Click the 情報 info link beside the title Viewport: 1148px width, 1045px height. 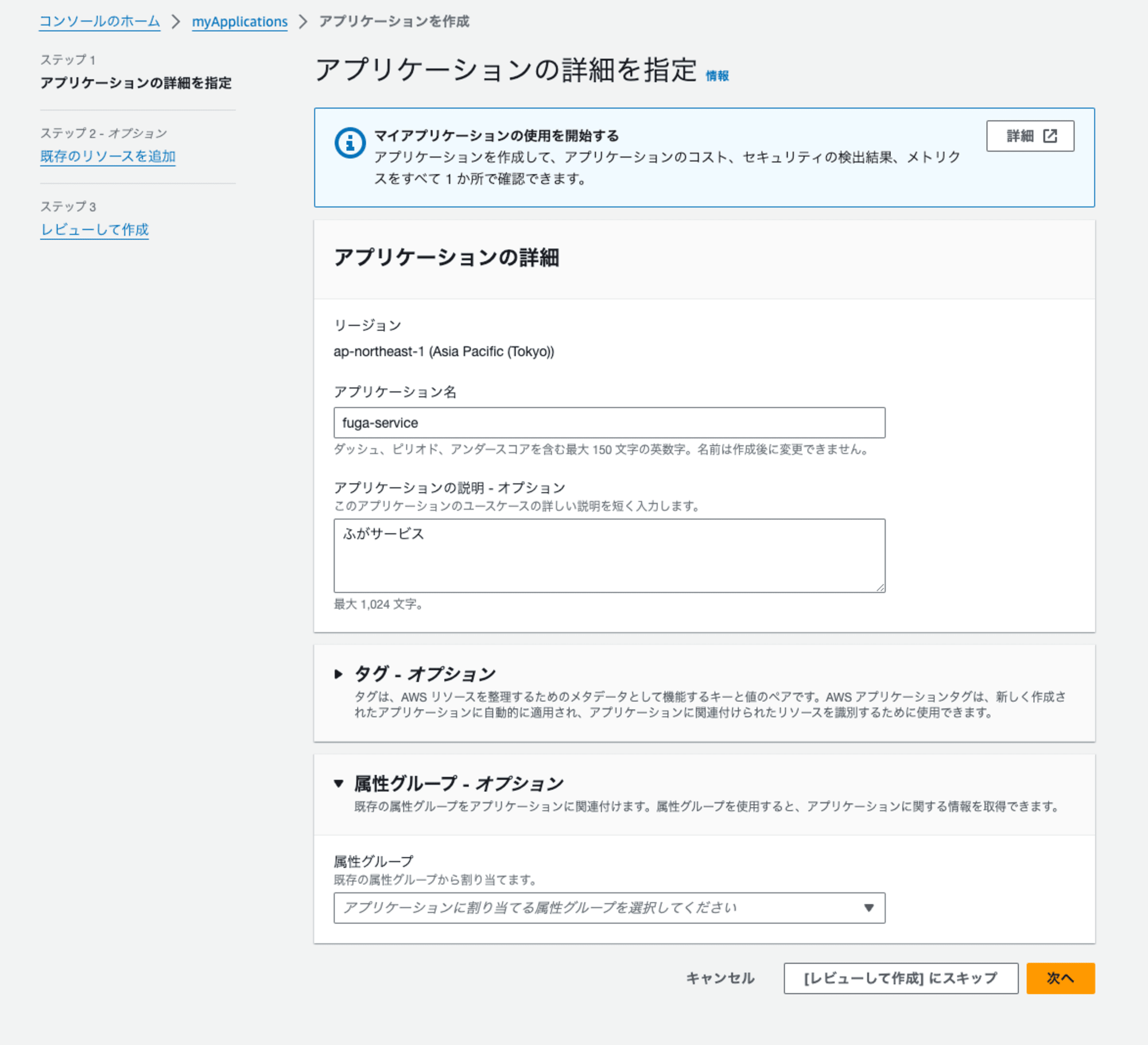pyautogui.click(x=717, y=76)
